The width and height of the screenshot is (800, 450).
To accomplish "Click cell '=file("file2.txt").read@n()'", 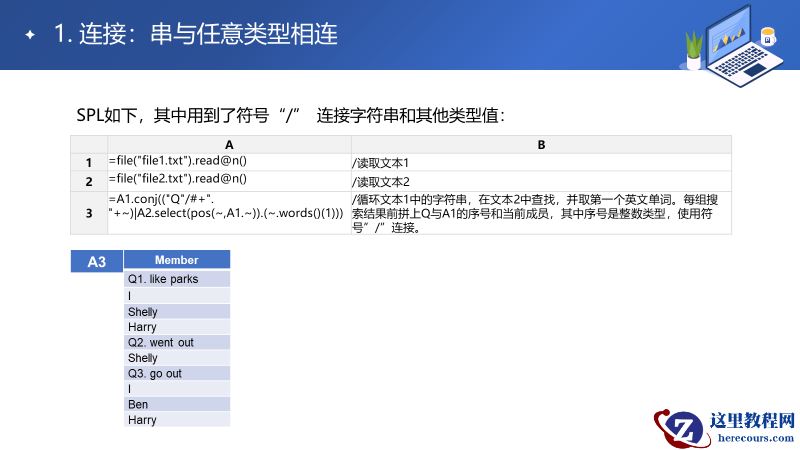I will [x=229, y=181].
